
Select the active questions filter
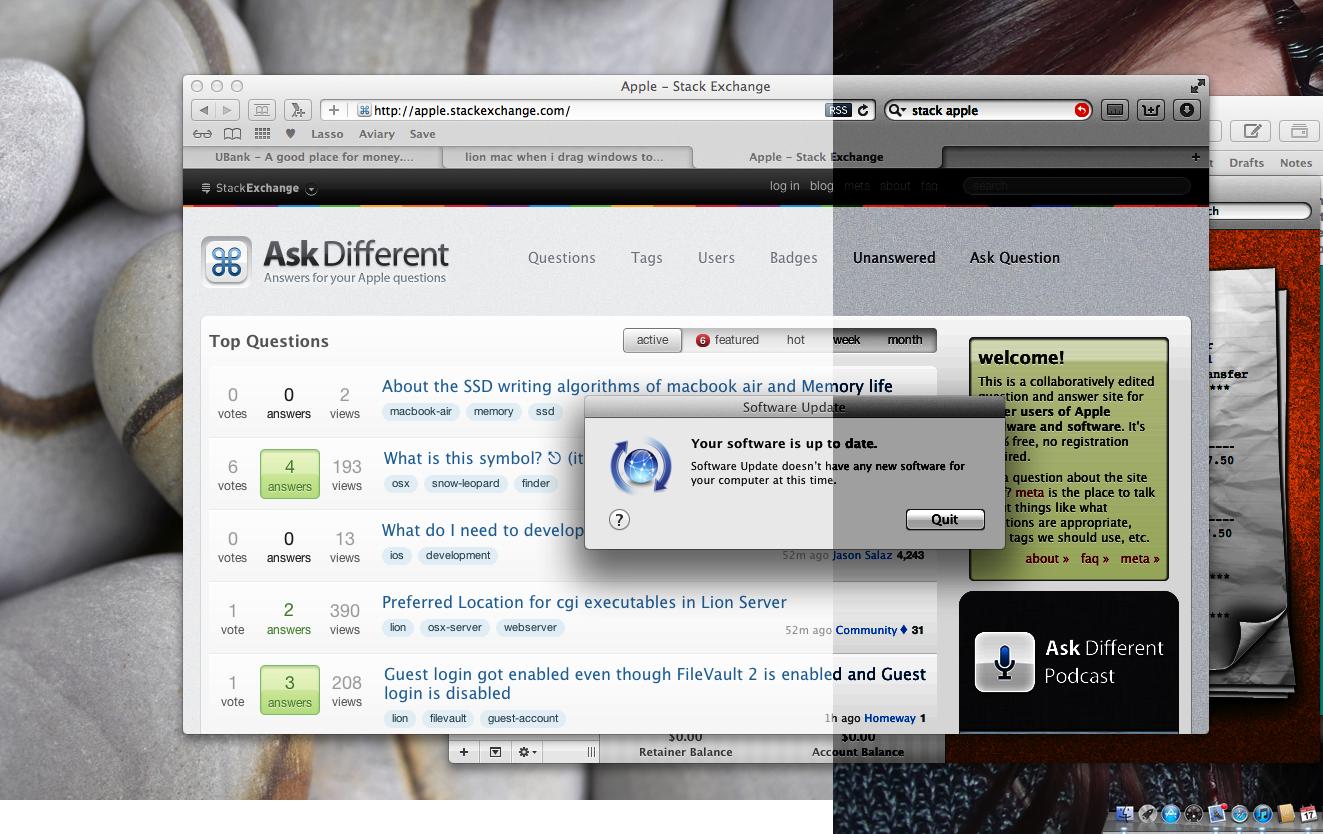pos(652,340)
